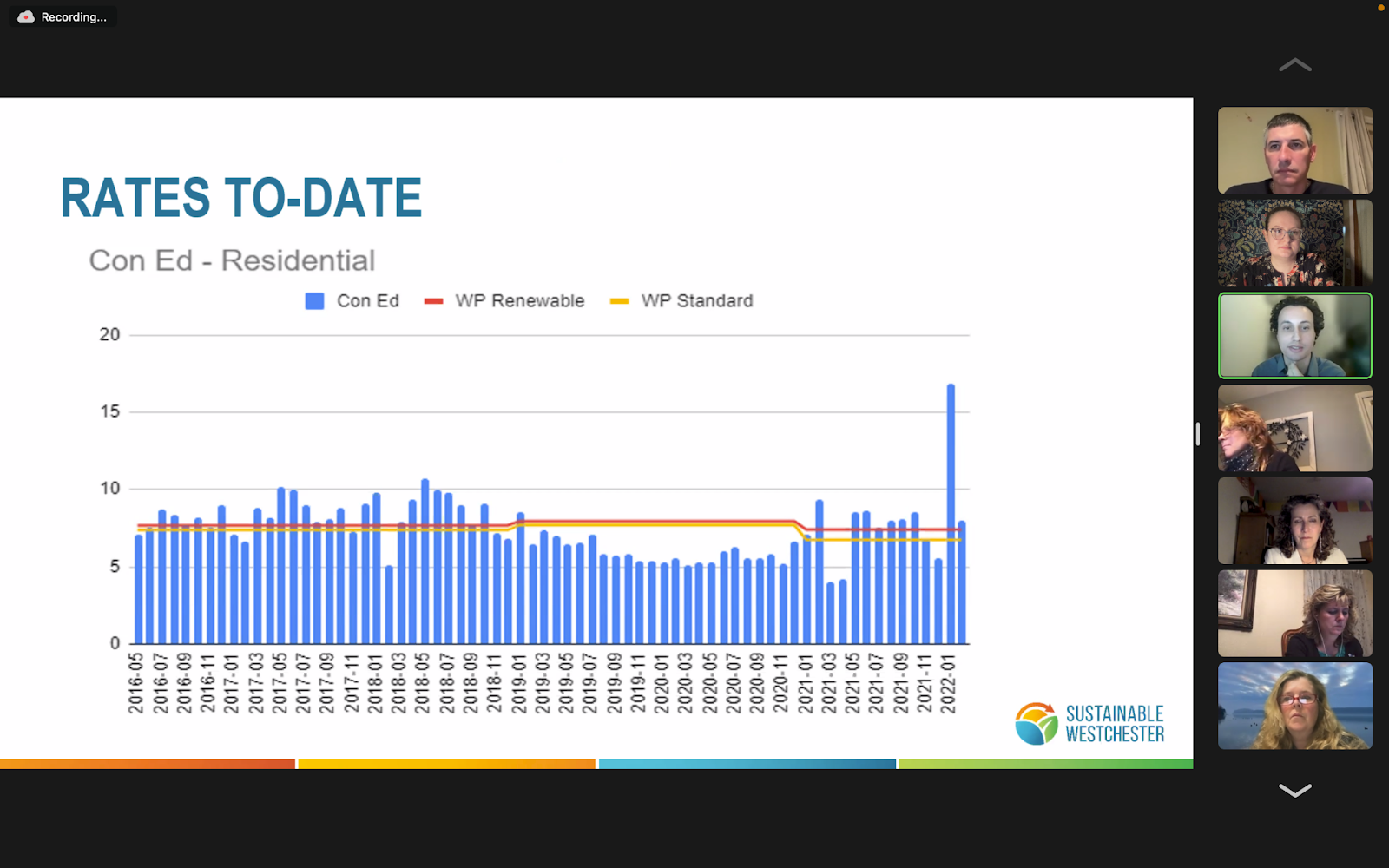Click the "Con Ed - Residential" chart subtitle

pyautogui.click(x=232, y=260)
